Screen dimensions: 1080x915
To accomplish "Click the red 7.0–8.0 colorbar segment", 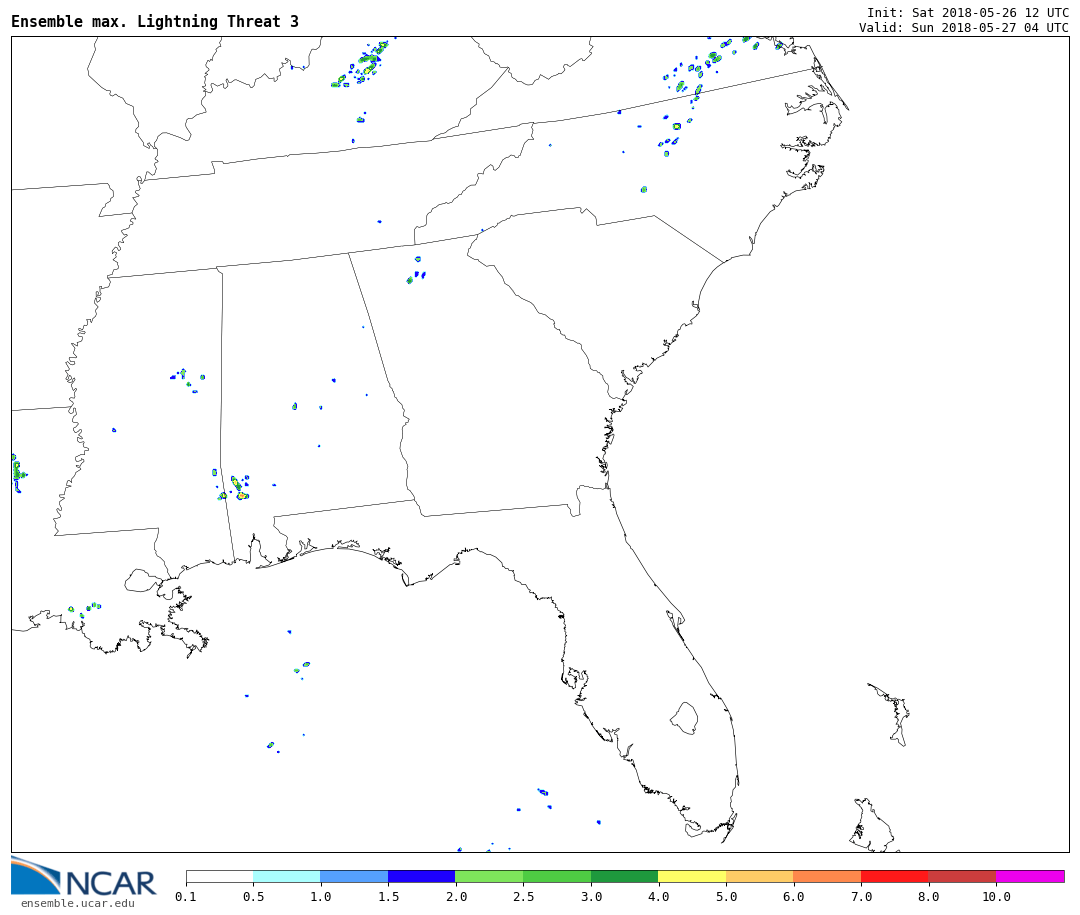I will point(895,876).
